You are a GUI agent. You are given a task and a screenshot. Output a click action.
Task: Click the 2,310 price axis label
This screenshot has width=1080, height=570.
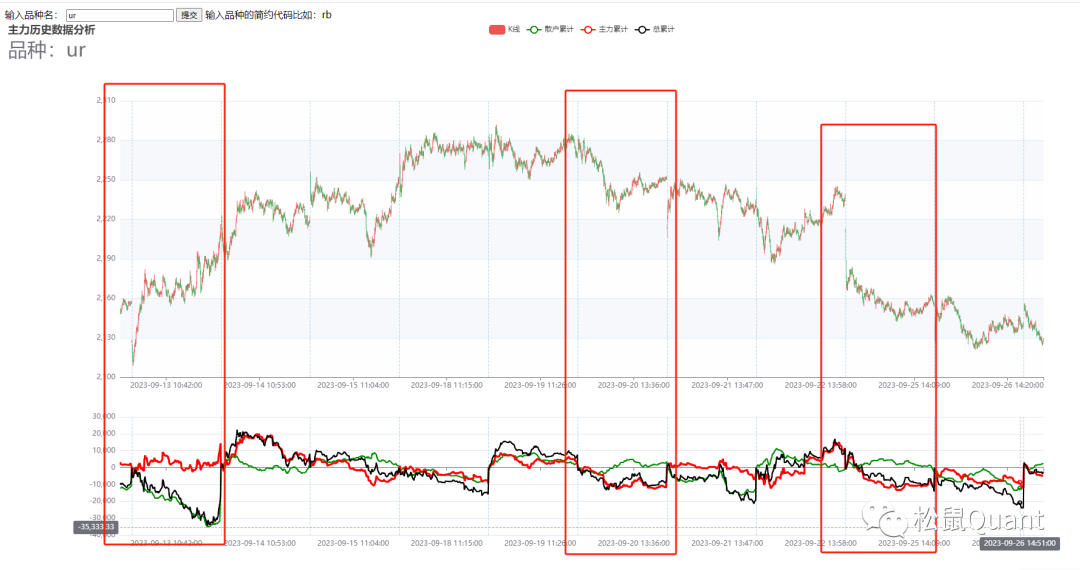[106, 101]
